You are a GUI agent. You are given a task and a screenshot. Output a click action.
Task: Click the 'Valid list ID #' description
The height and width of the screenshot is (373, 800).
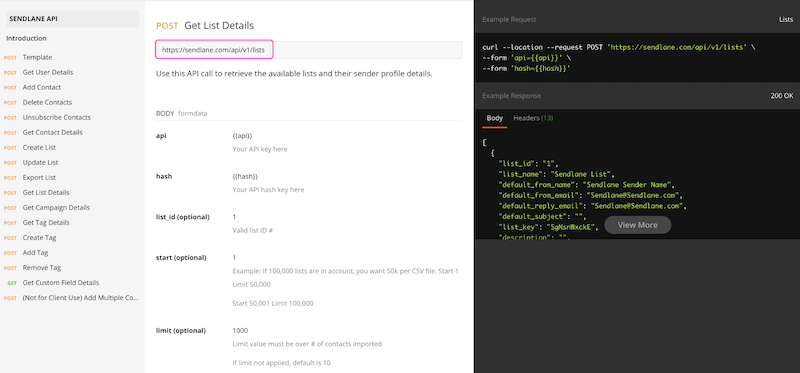click(x=253, y=231)
